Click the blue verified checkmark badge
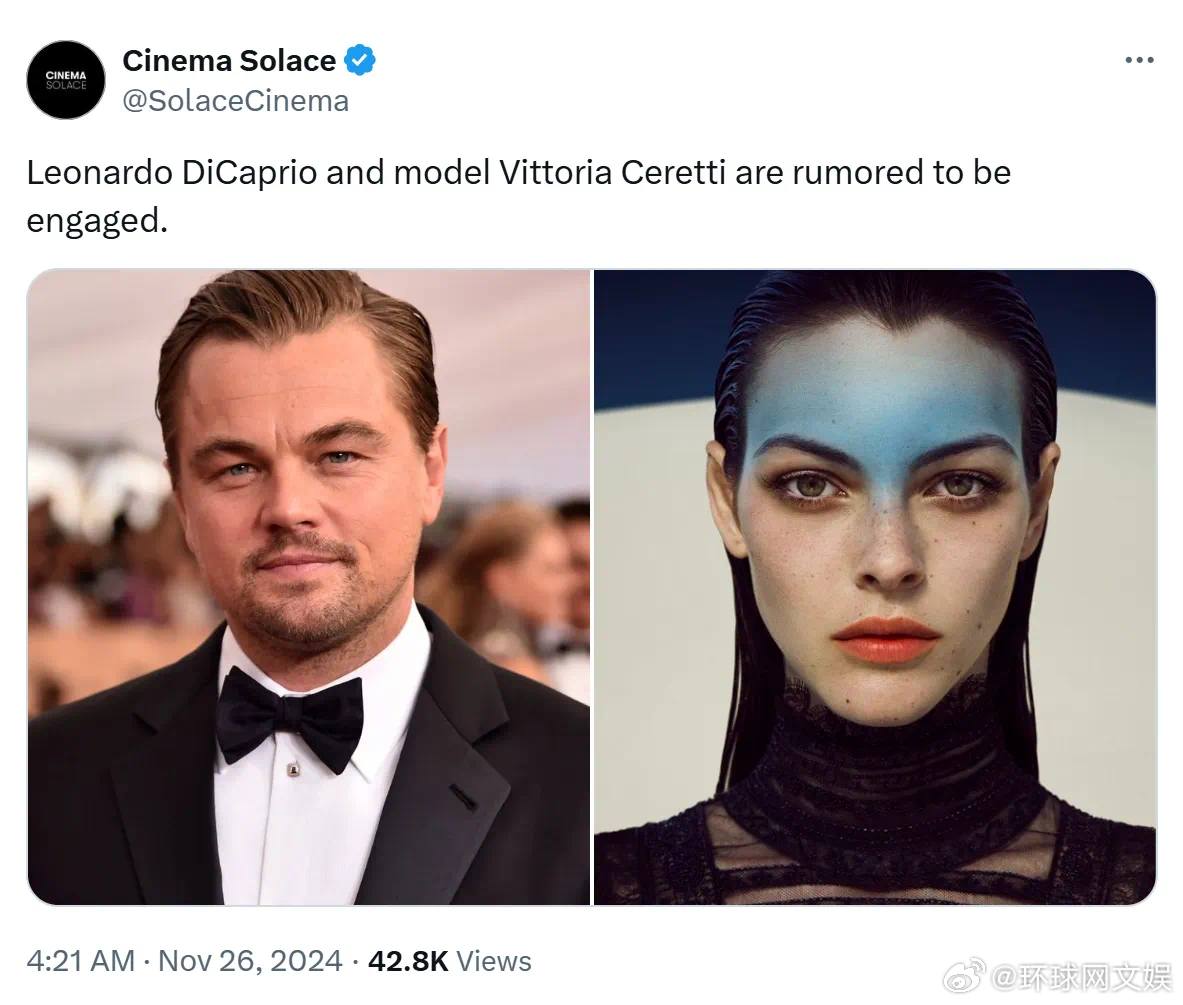Screen dimensions: 1183x1005 click(x=360, y=60)
